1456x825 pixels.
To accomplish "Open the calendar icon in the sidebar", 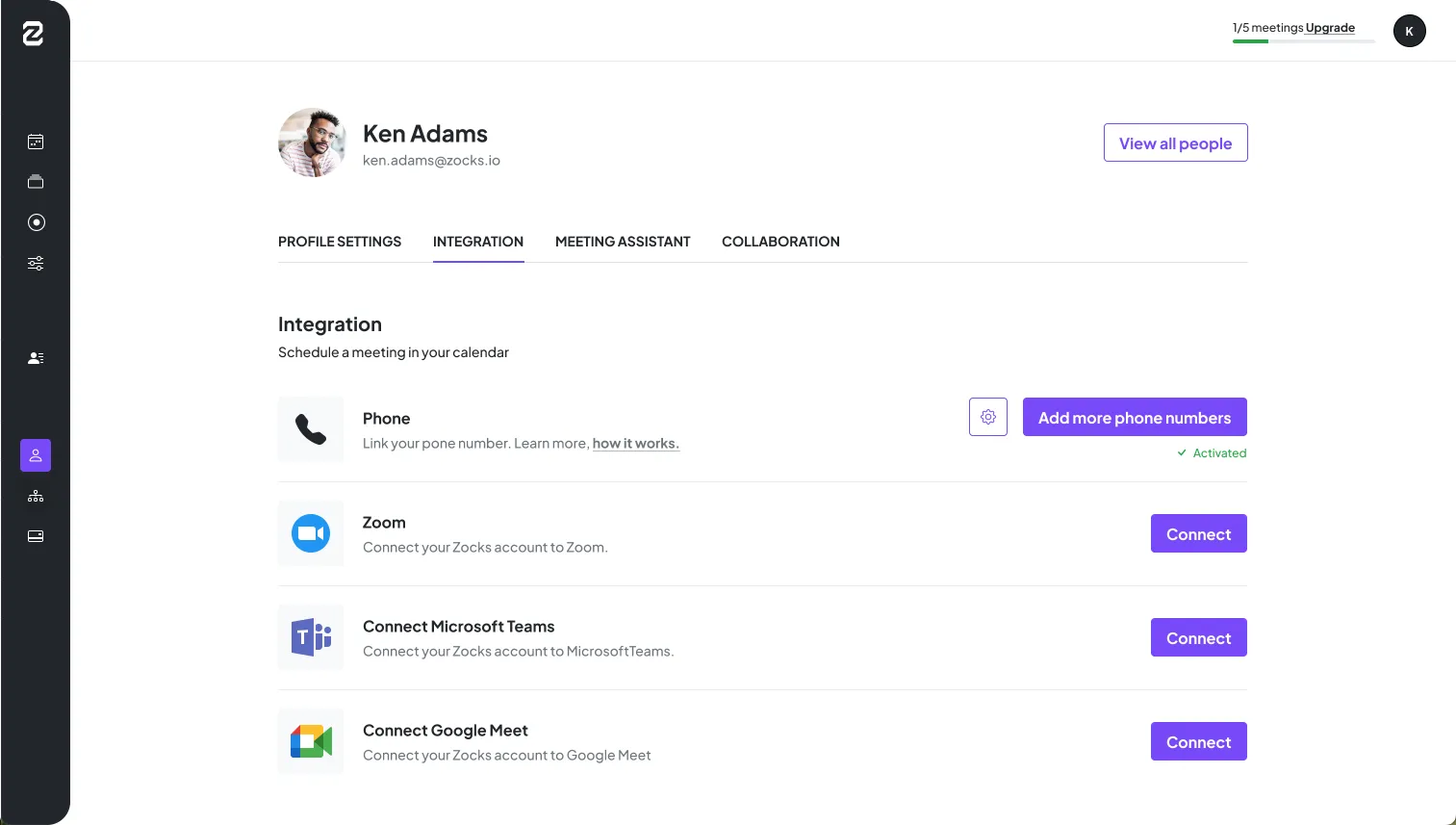I will click(x=36, y=142).
